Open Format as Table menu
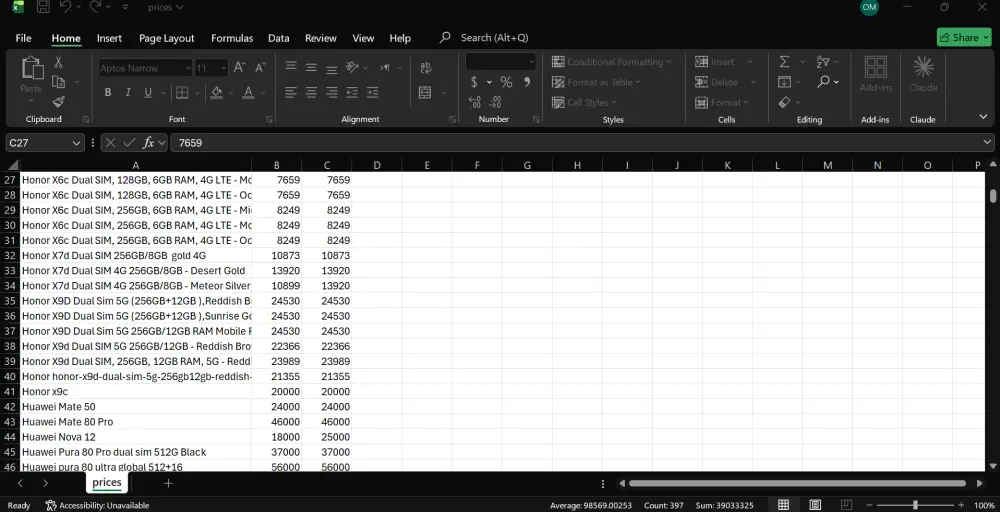Screen dimensions: 1000x512 596,82
